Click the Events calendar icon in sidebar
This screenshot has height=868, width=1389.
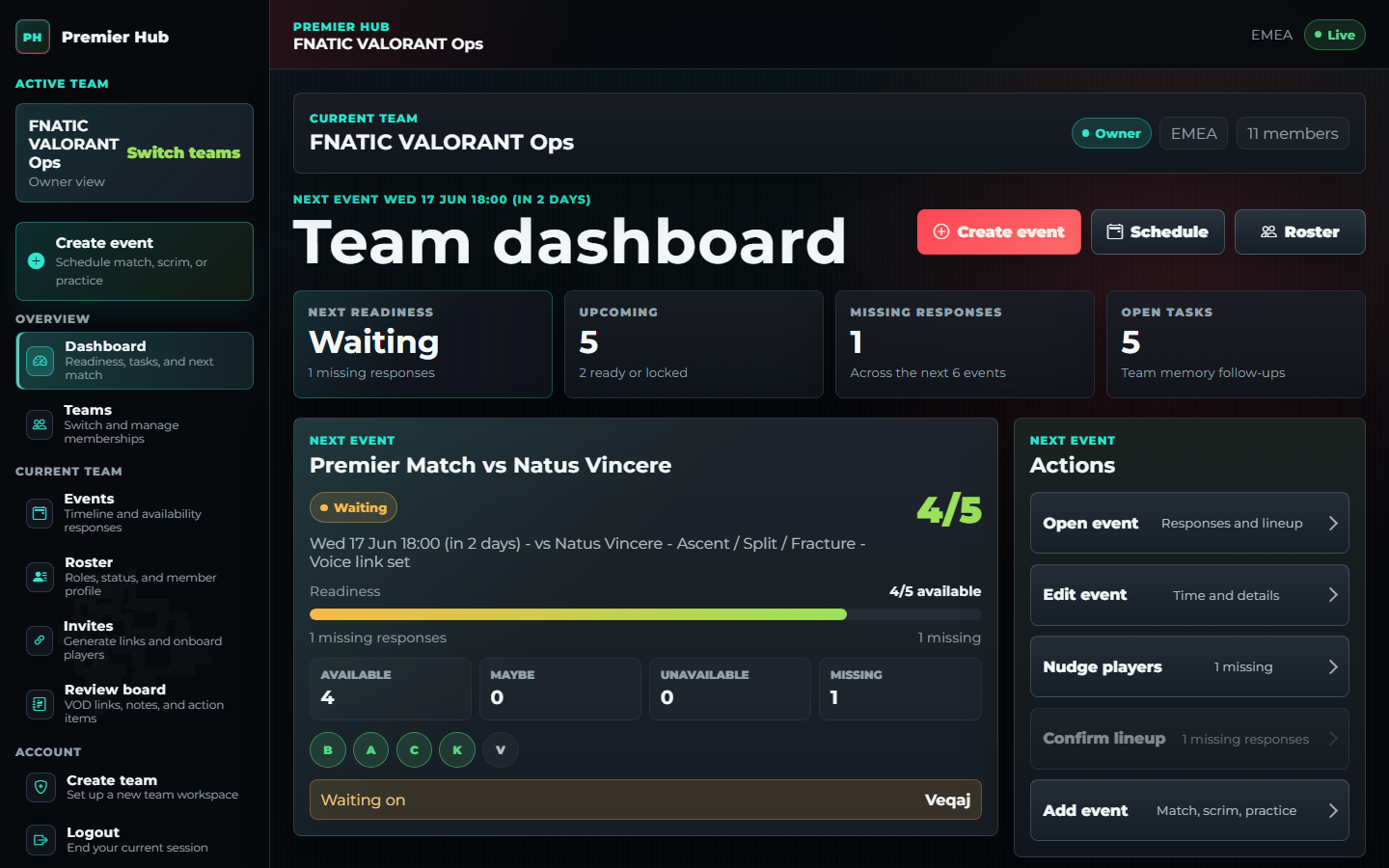[x=40, y=513]
